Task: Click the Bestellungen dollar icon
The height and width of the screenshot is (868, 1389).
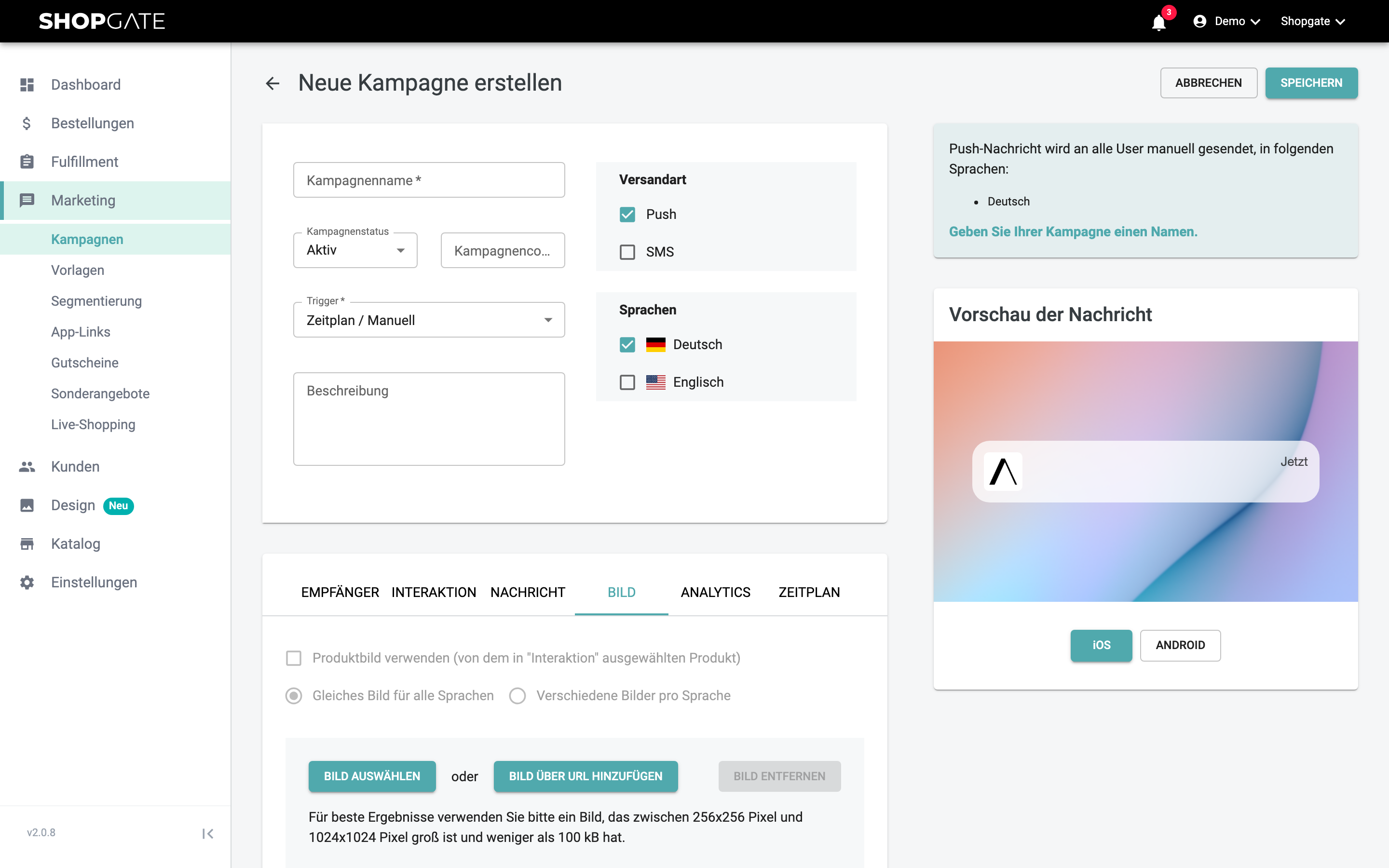Action: coord(27,123)
